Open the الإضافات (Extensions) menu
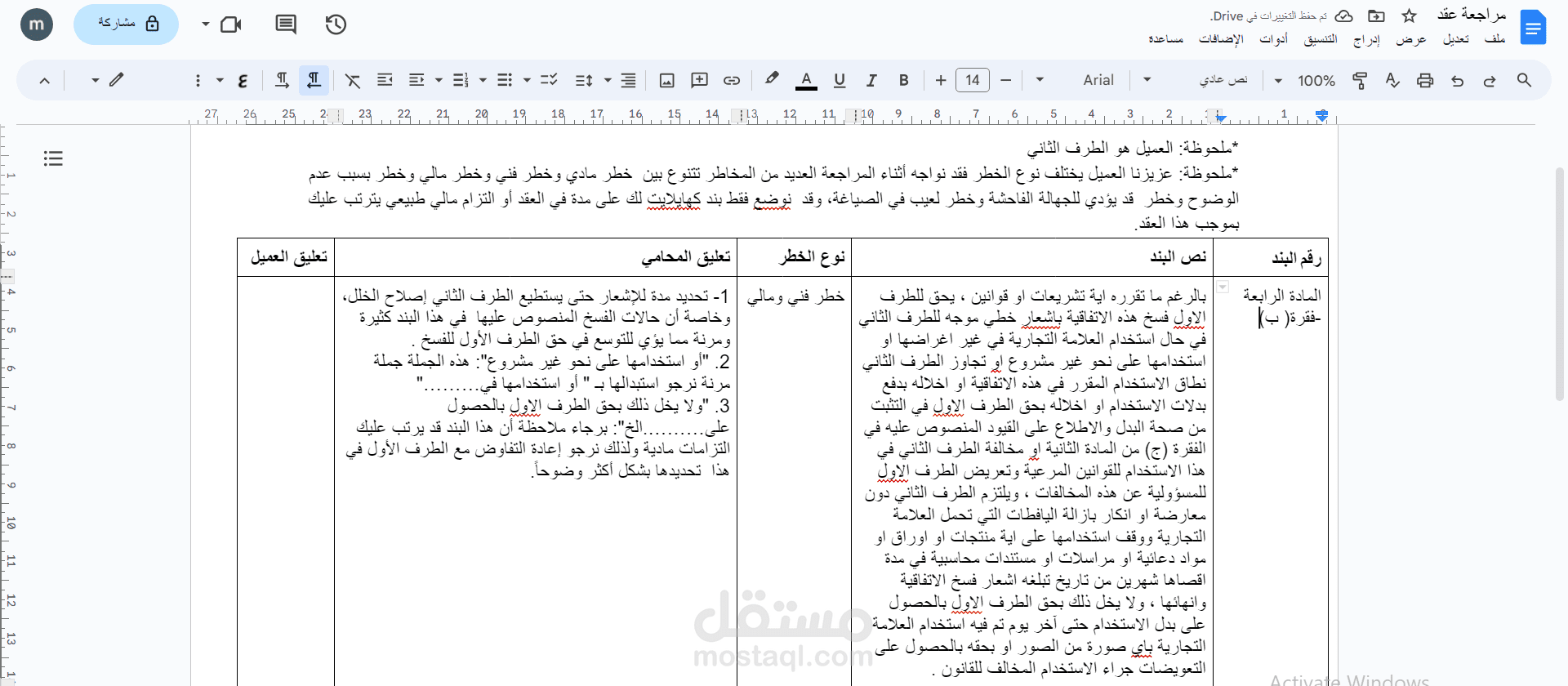 1221,38
